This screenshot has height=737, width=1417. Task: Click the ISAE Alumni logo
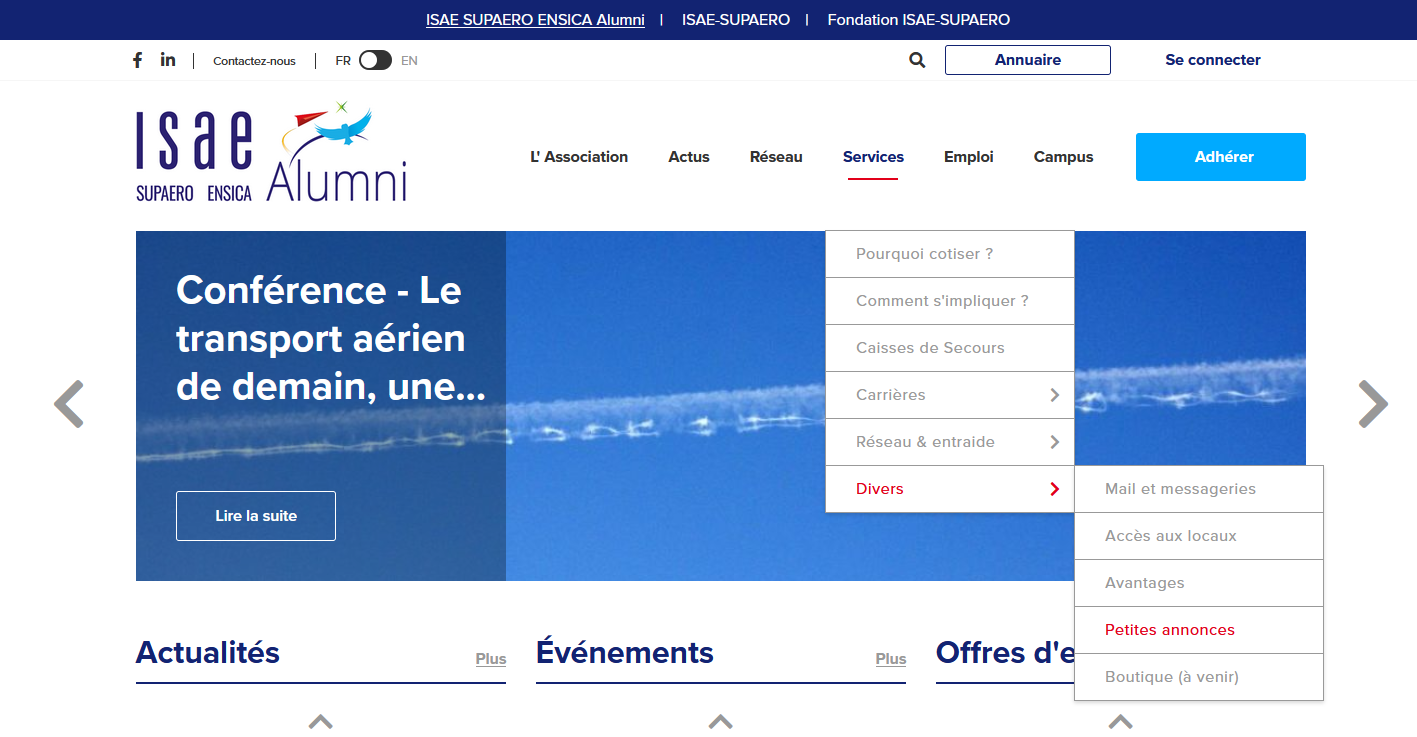coord(272,152)
